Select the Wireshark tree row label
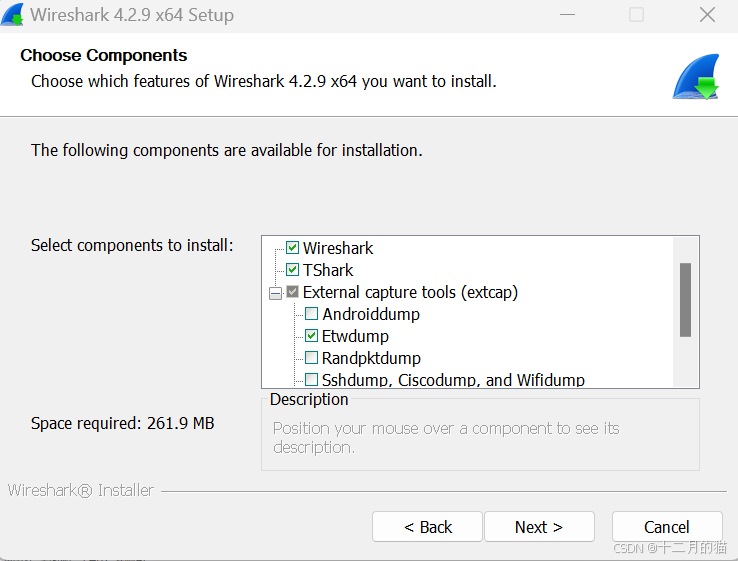Image resolution: width=738 pixels, height=561 pixels. pos(338,248)
